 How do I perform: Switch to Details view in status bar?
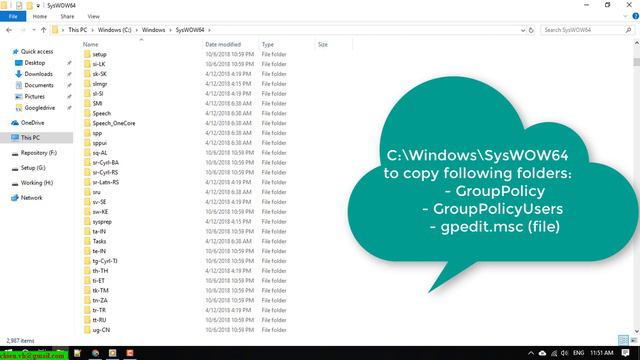[623, 340]
